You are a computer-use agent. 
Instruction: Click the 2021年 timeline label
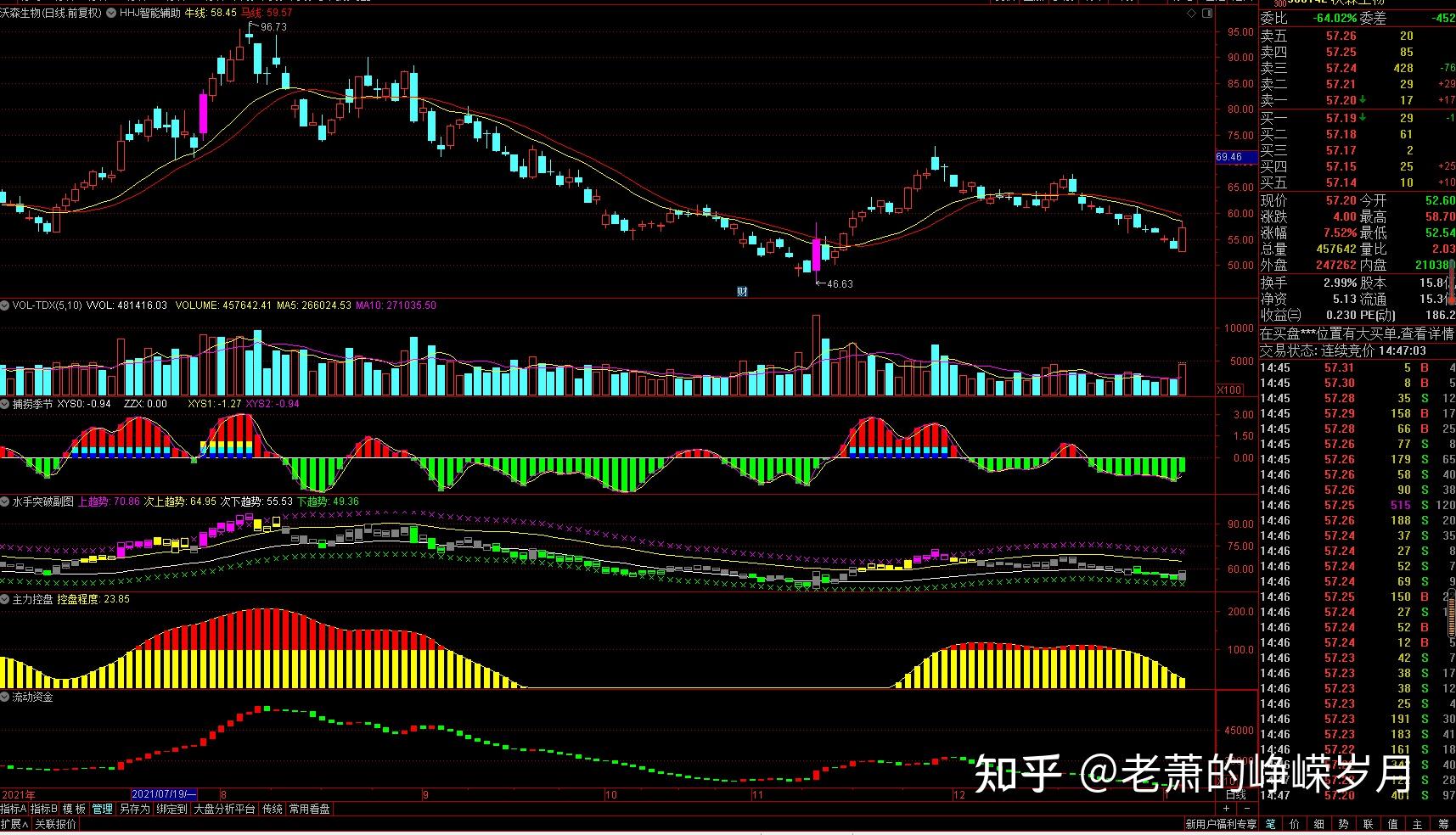click(18, 795)
